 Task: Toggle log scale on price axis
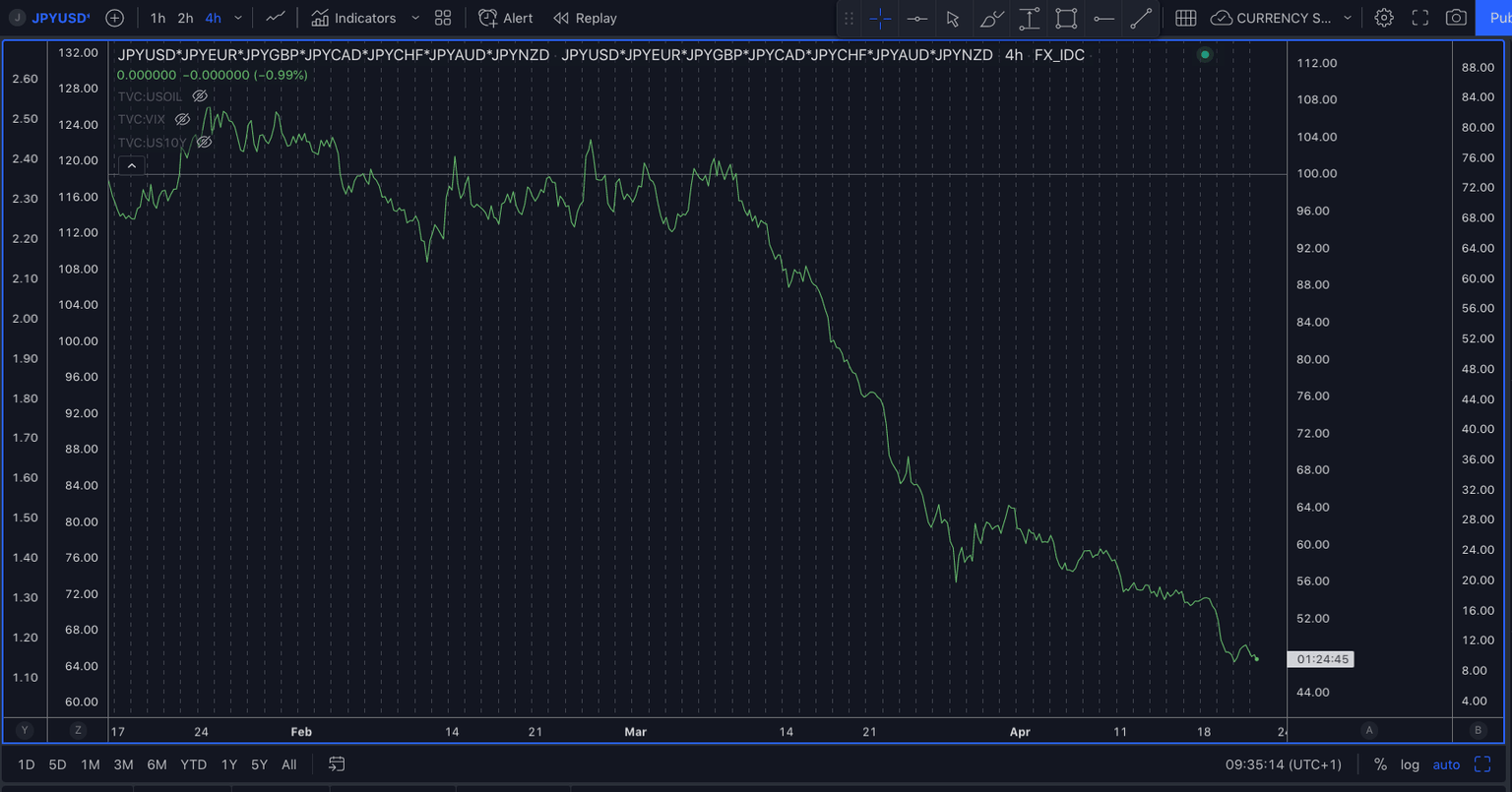coord(1410,764)
